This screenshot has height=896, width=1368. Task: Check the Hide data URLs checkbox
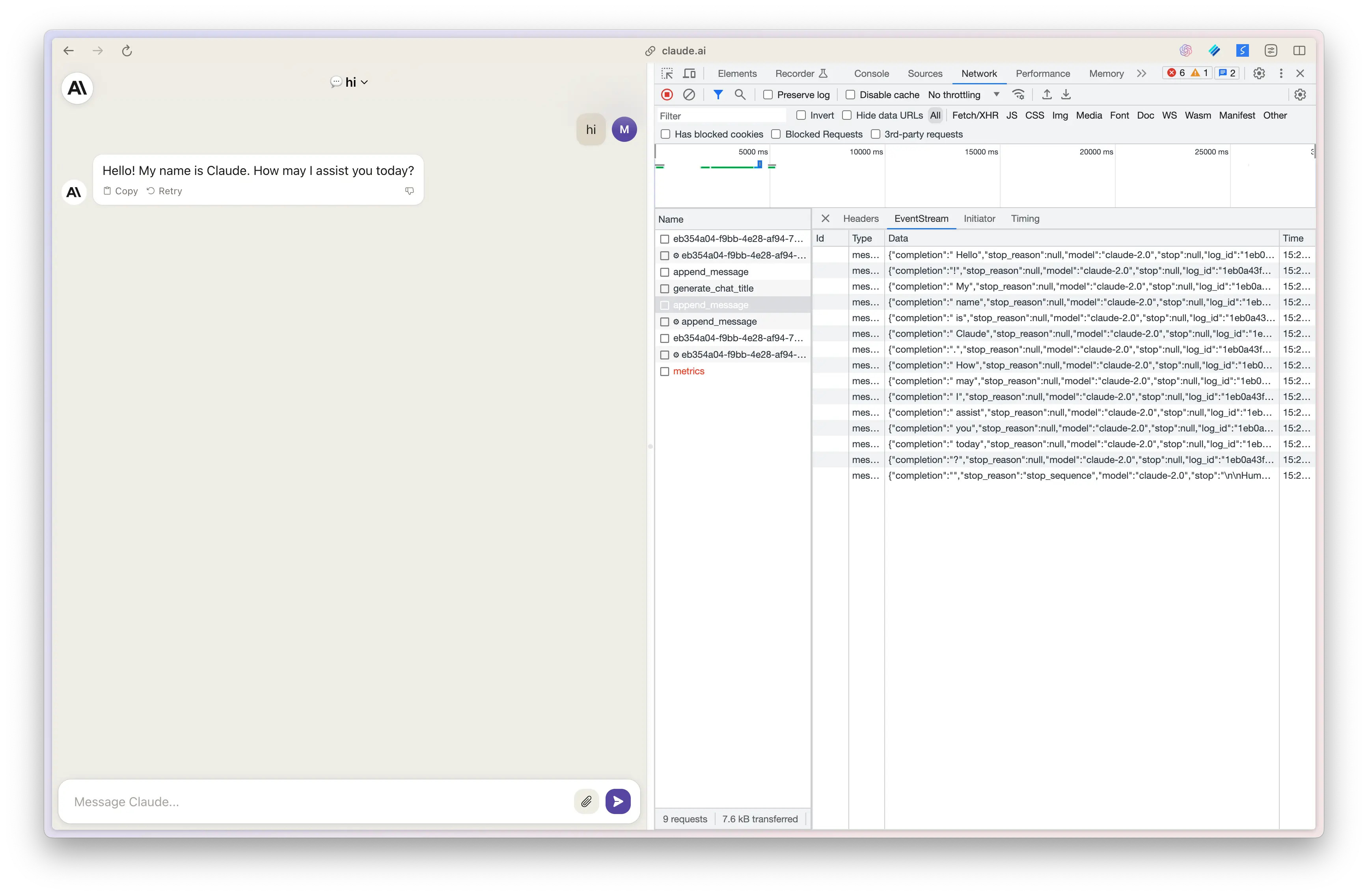(x=847, y=115)
